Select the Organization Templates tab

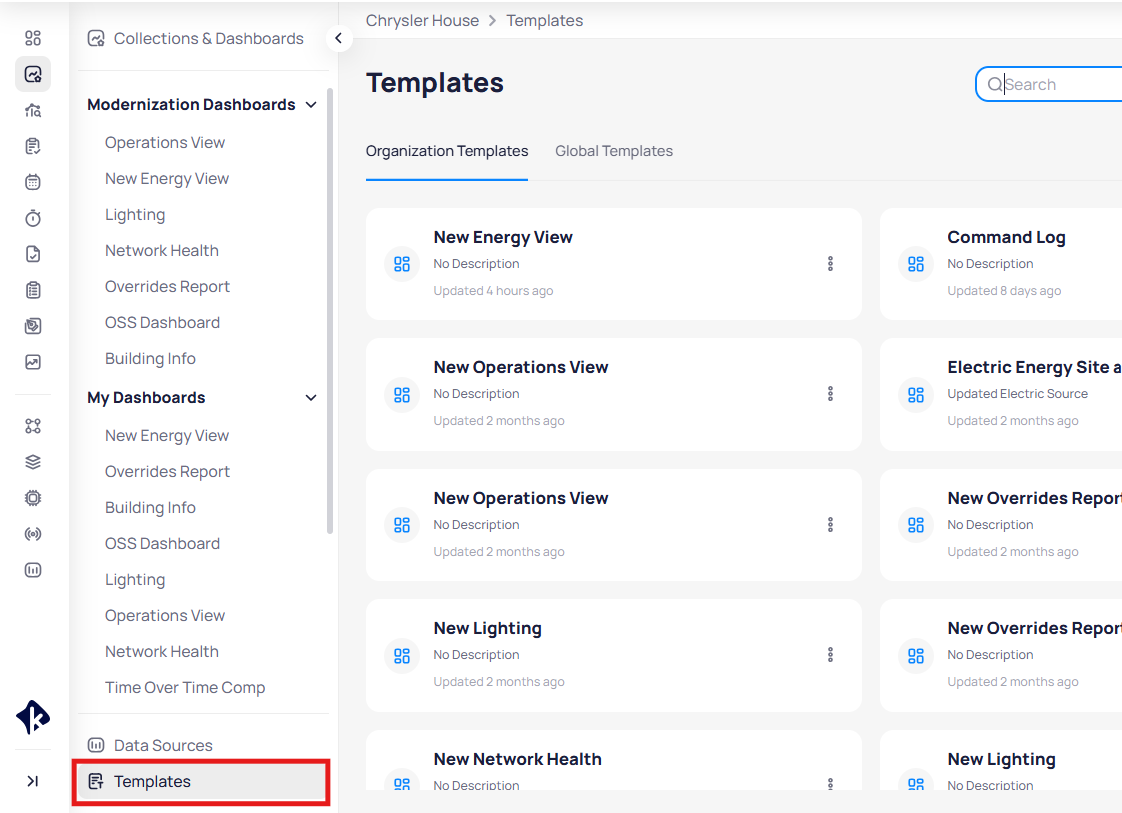click(447, 151)
